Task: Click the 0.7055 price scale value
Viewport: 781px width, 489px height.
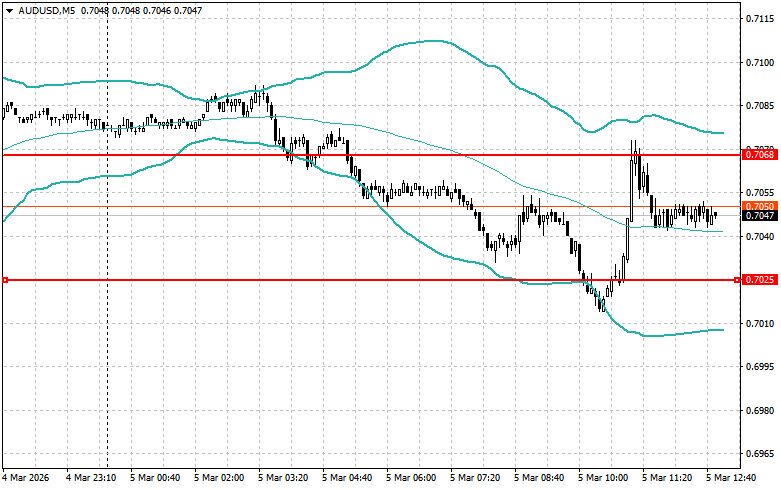Action: click(760, 193)
